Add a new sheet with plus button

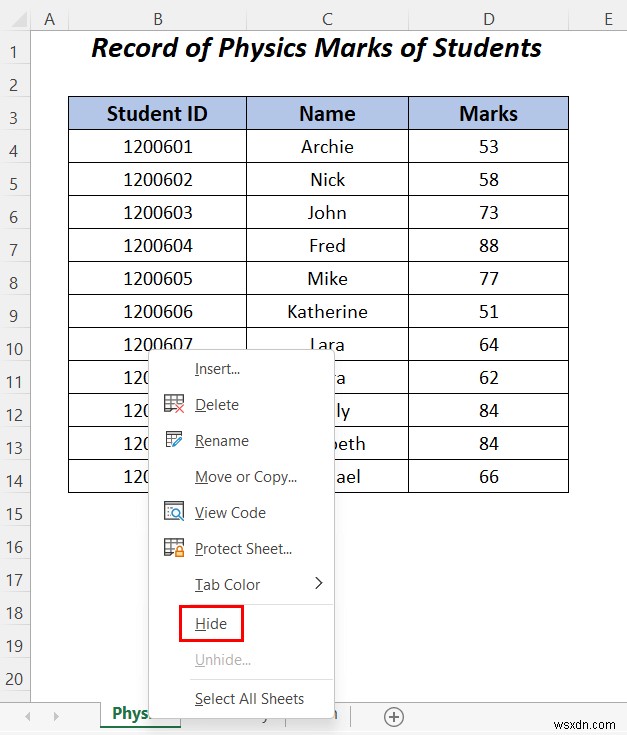tap(394, 716)
